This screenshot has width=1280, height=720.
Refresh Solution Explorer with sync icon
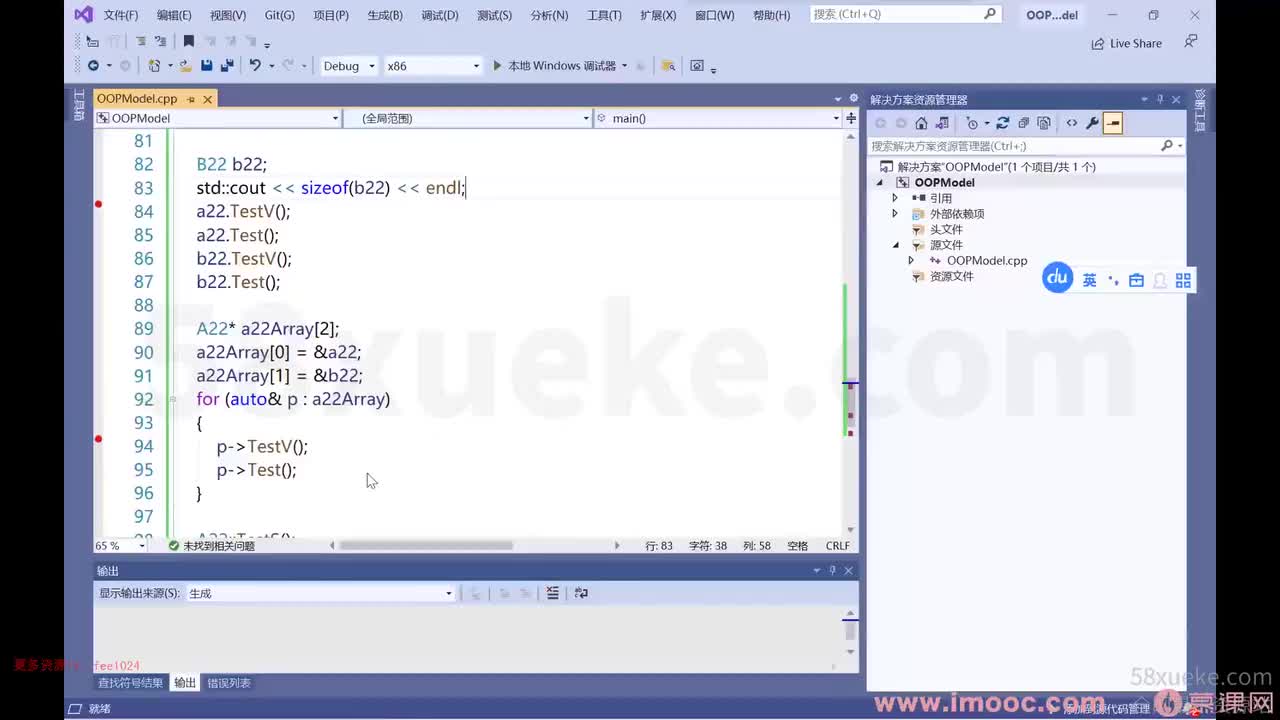click(1003, 123)
